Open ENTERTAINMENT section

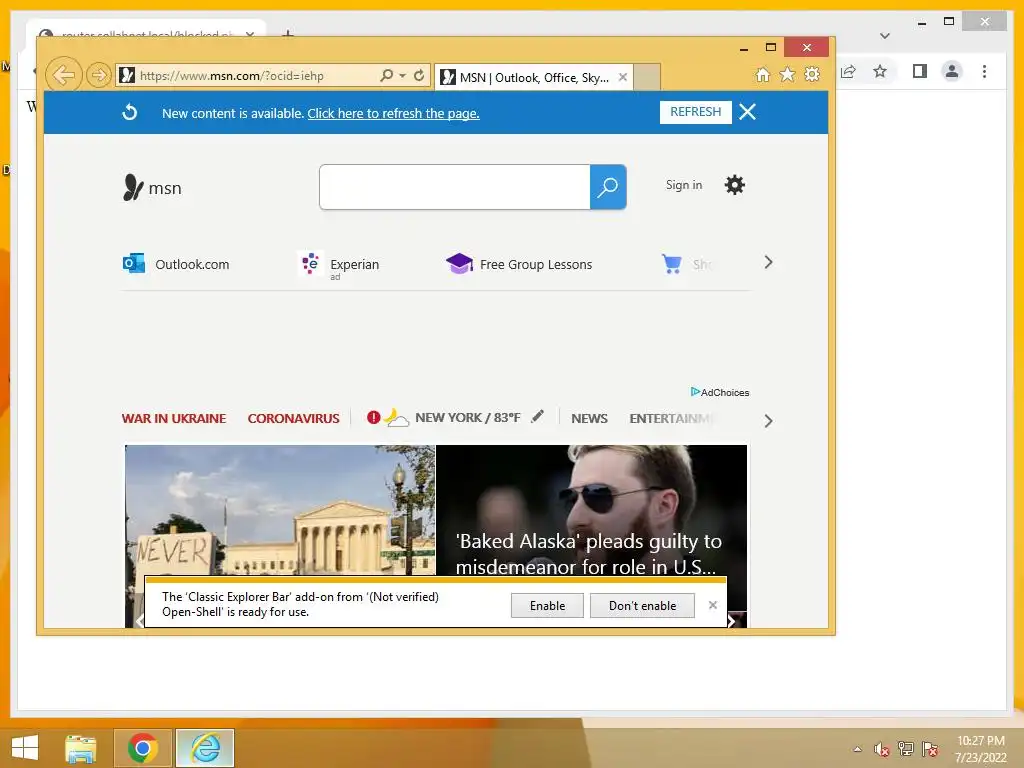(x=671, y=419)
